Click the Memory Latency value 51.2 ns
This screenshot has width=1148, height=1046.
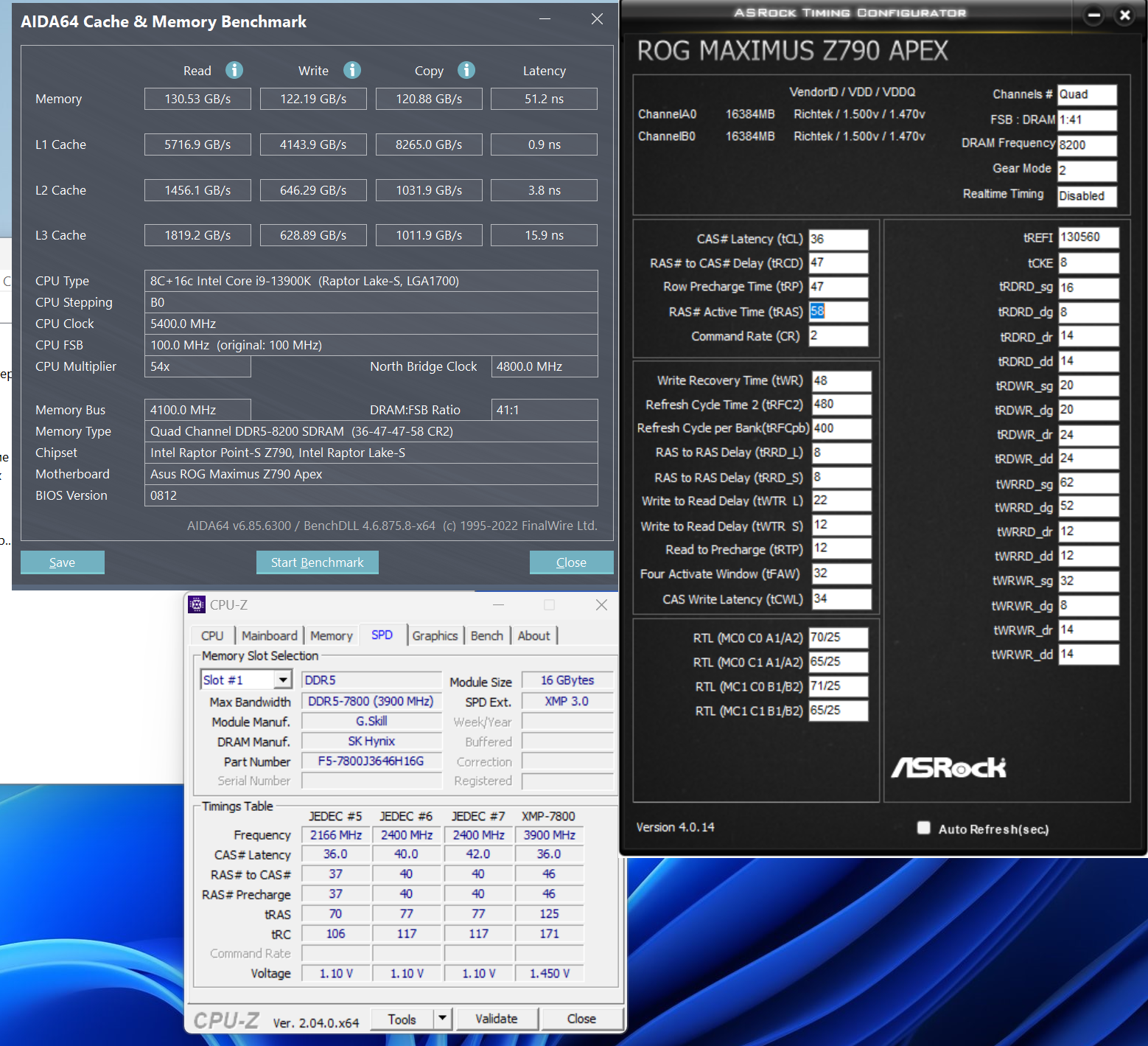coord(544,99)
